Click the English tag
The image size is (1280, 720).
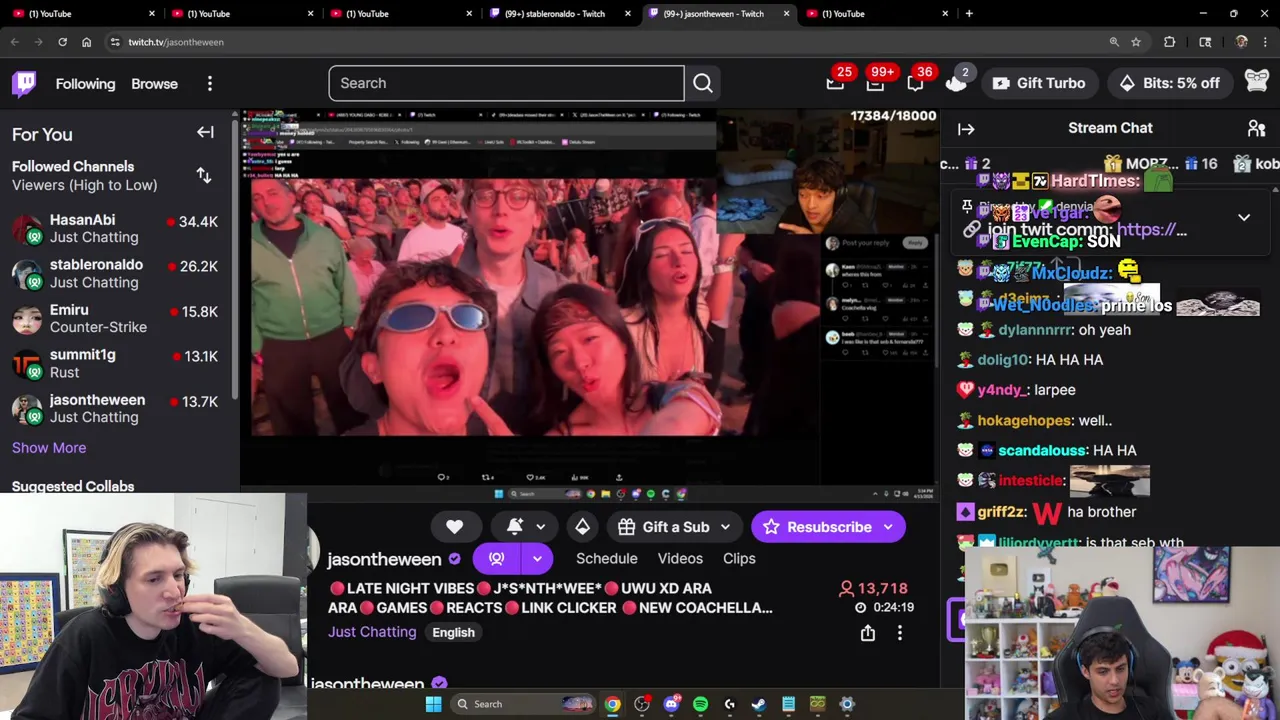(x=453, y=632)
